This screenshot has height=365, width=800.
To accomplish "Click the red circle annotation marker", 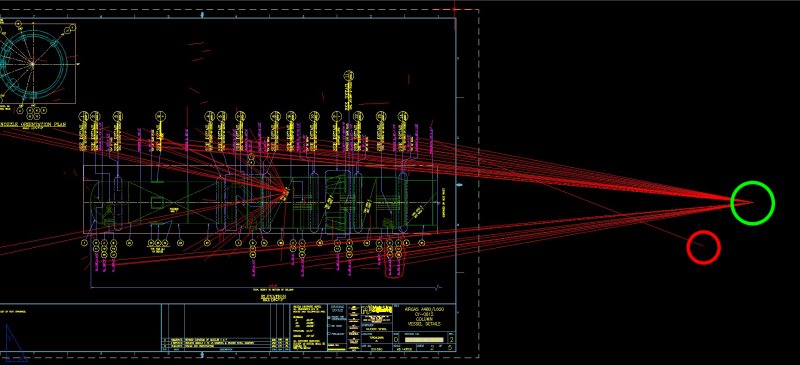I will pos(704,248).
